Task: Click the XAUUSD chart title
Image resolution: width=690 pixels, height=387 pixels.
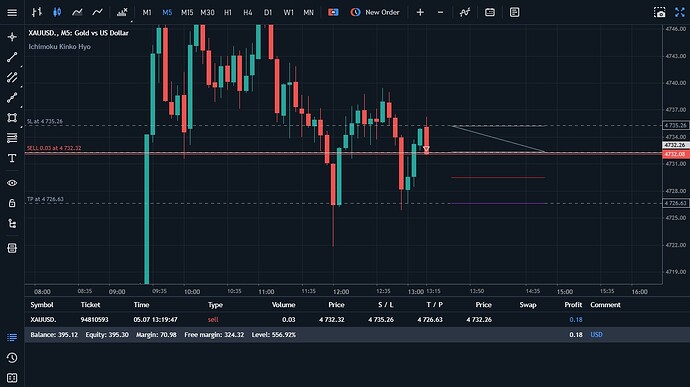Action: point(78,33)
